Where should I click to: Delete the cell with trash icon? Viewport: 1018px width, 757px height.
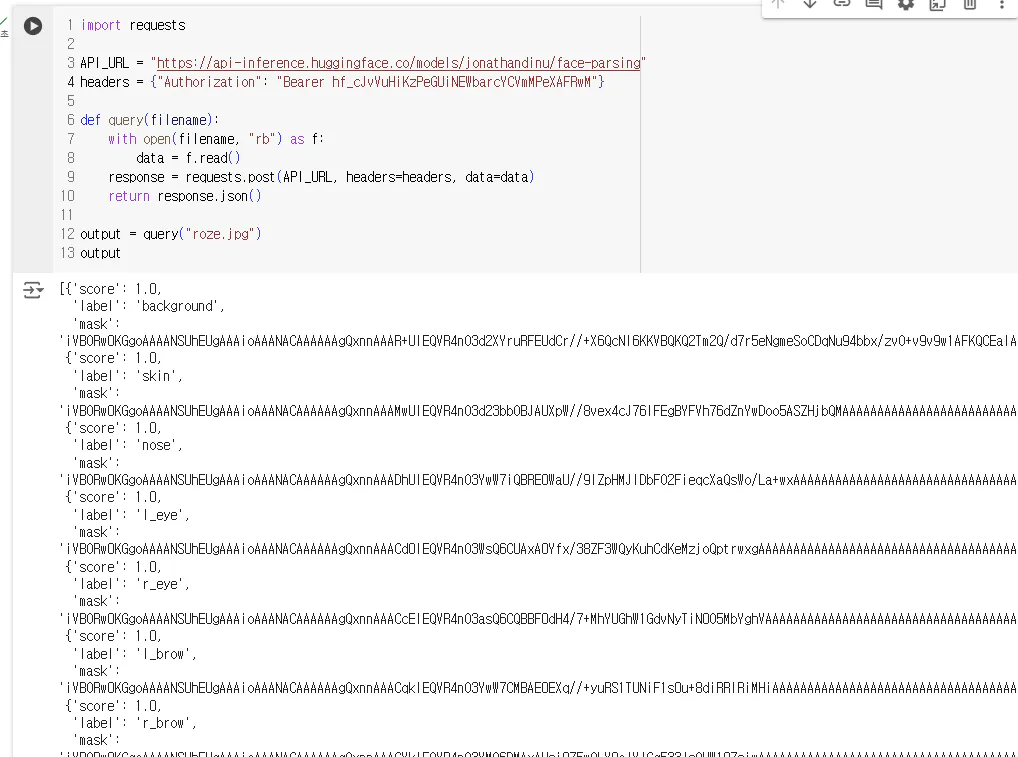[970, 4]
